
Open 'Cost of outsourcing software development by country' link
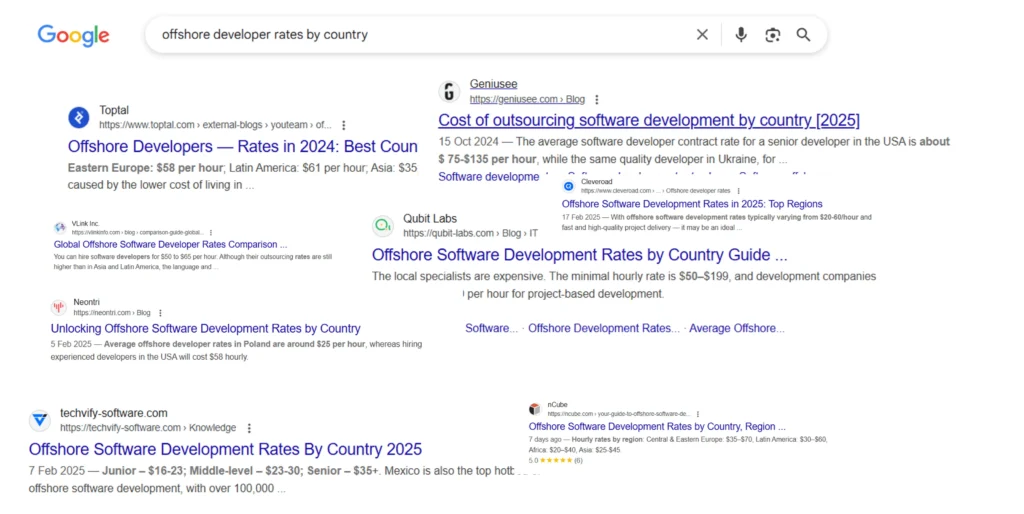pos(648,120)
